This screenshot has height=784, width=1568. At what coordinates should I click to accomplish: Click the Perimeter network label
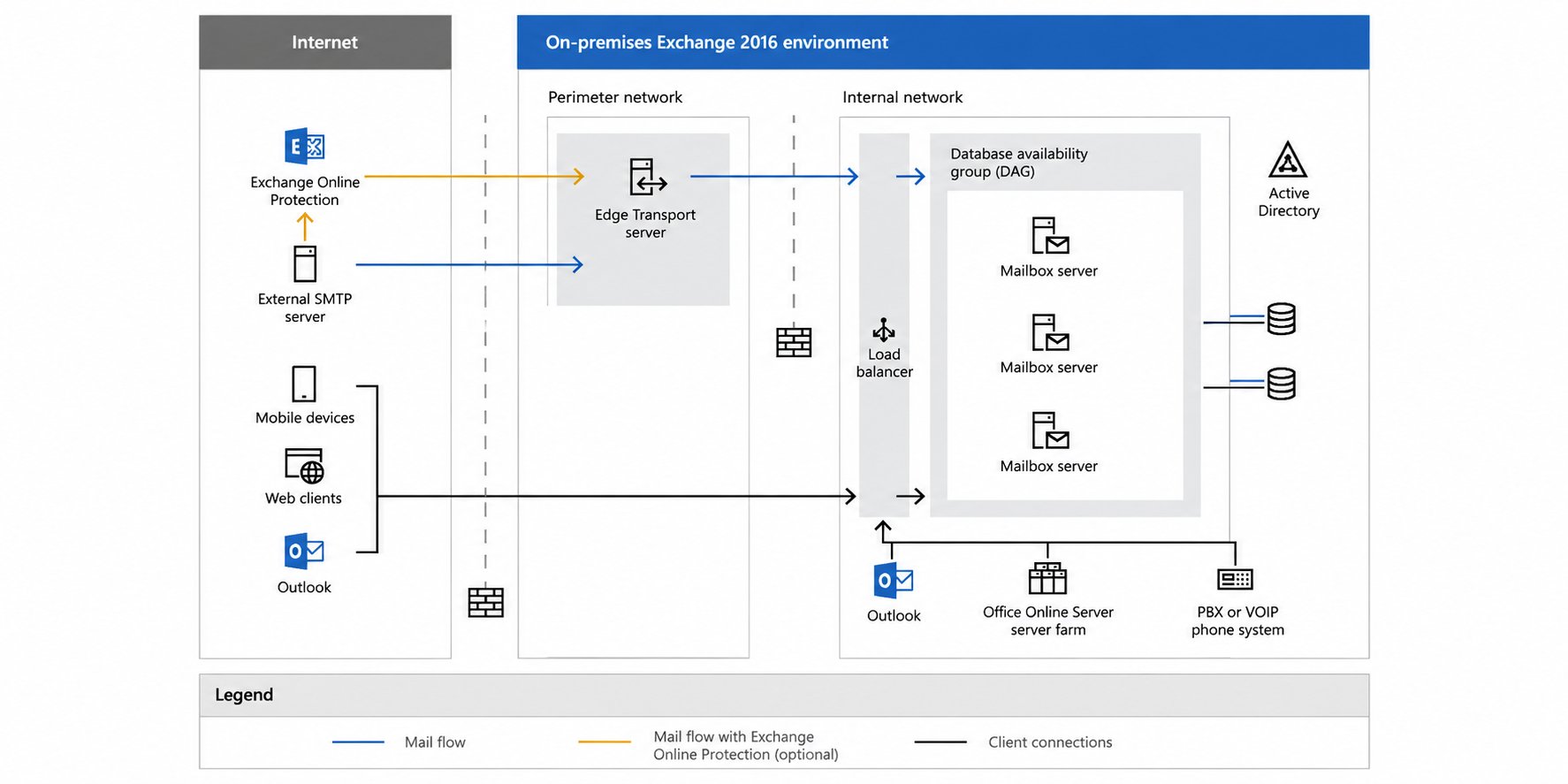coord(615,97)
